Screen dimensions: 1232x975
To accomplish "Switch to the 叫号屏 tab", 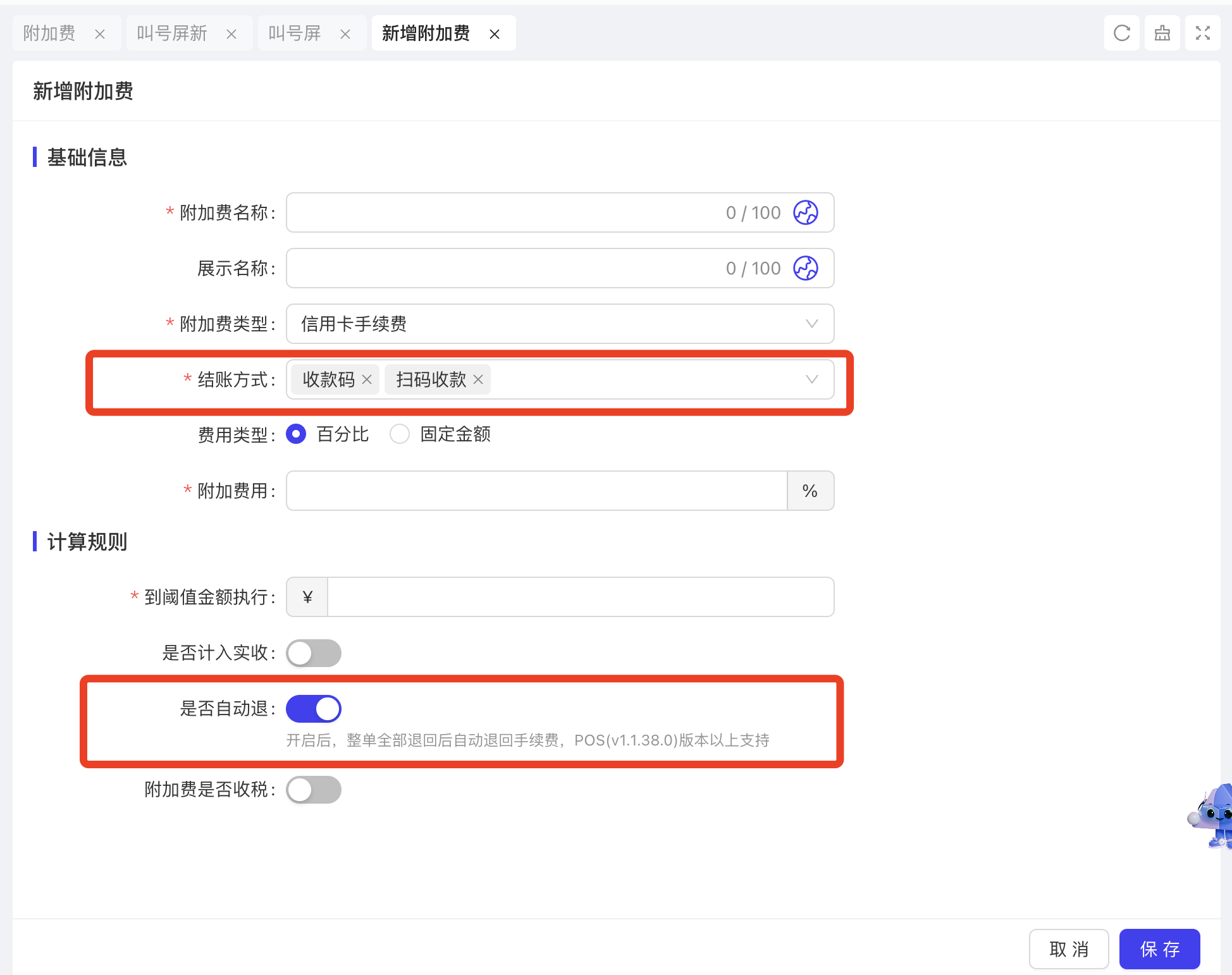I will 295,33.
